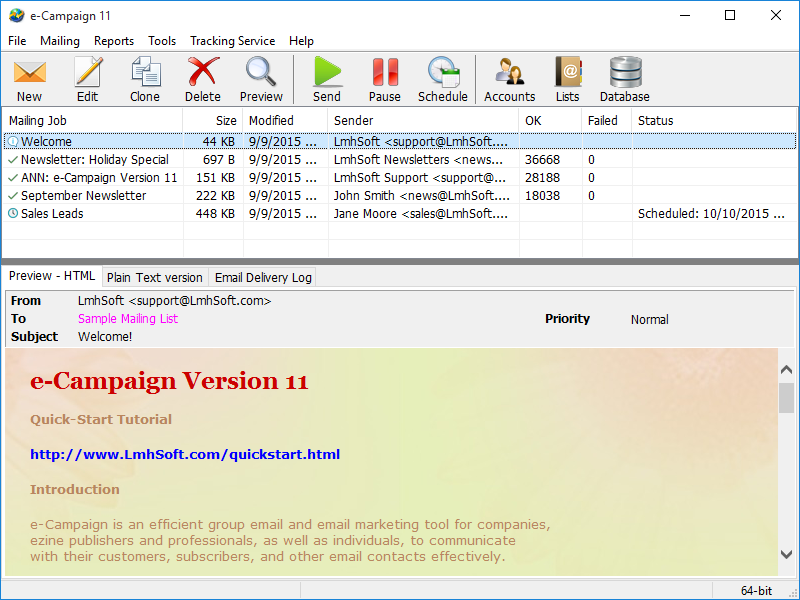This screenshot has height=600, width=800.
Task: Click checkmark icon of Newsletter: Holiday Special
Action: click(13, 160)
